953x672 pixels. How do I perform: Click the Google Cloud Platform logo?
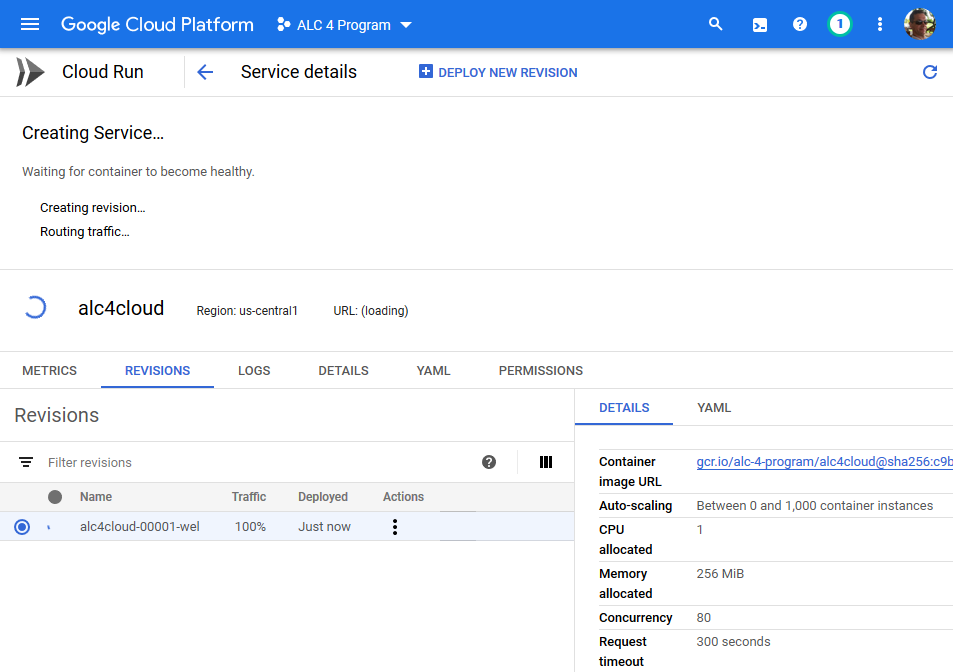157,24
